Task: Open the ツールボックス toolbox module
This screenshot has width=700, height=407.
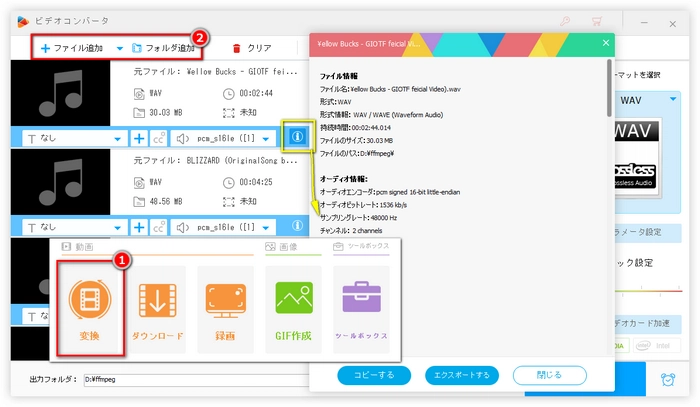Action: (361, 309)
